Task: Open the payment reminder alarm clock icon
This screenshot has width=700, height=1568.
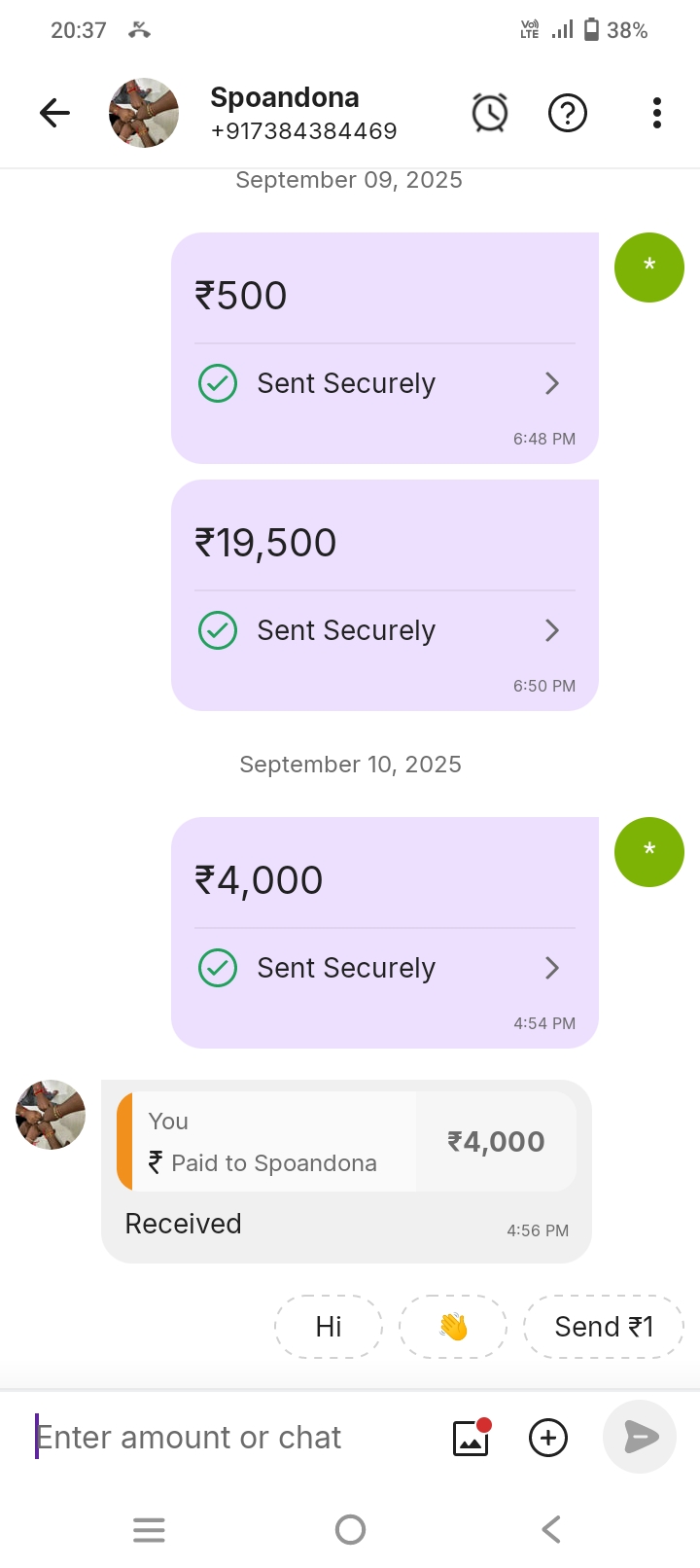Action: (x=490, y=113)
